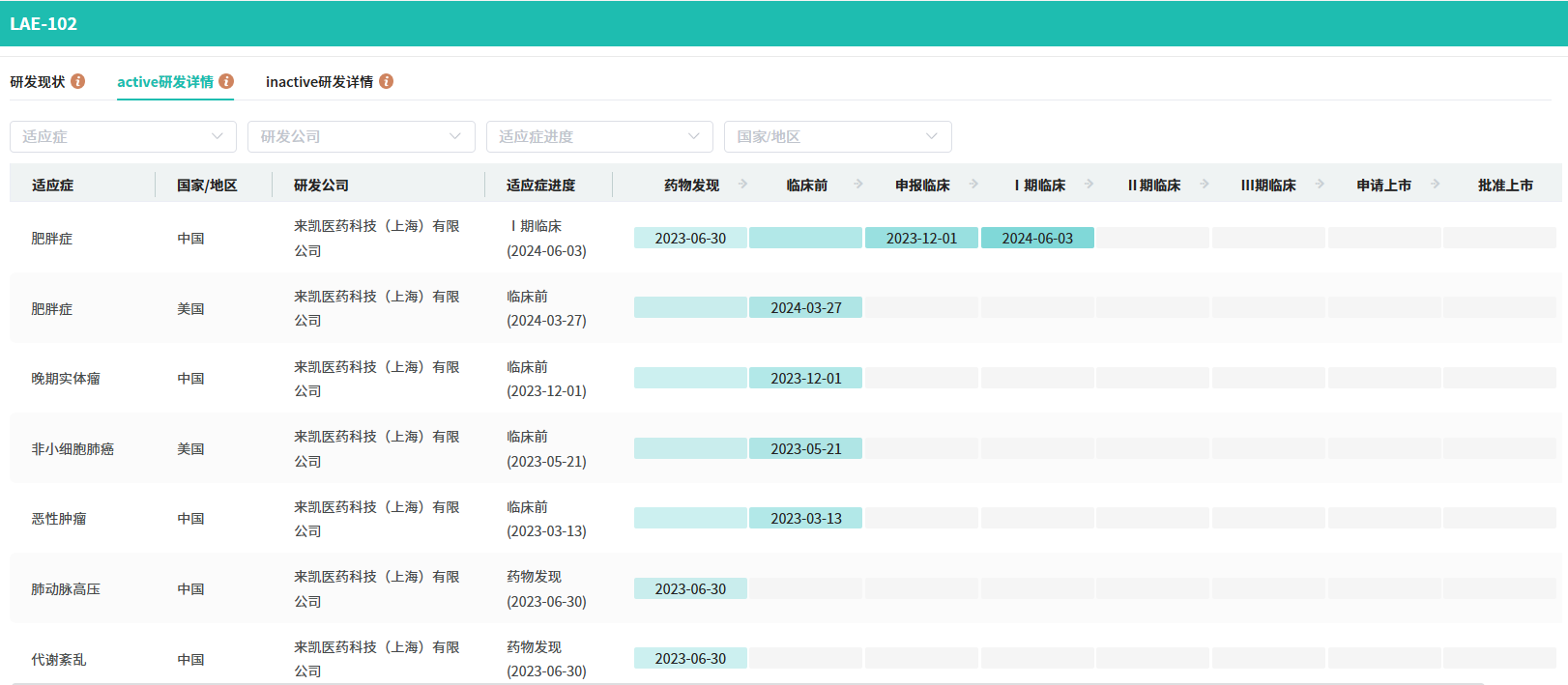The width and height of the screenshot is (1568, 685).
Task: Switch to the 研发现状 tab
Action: [38, 82]
